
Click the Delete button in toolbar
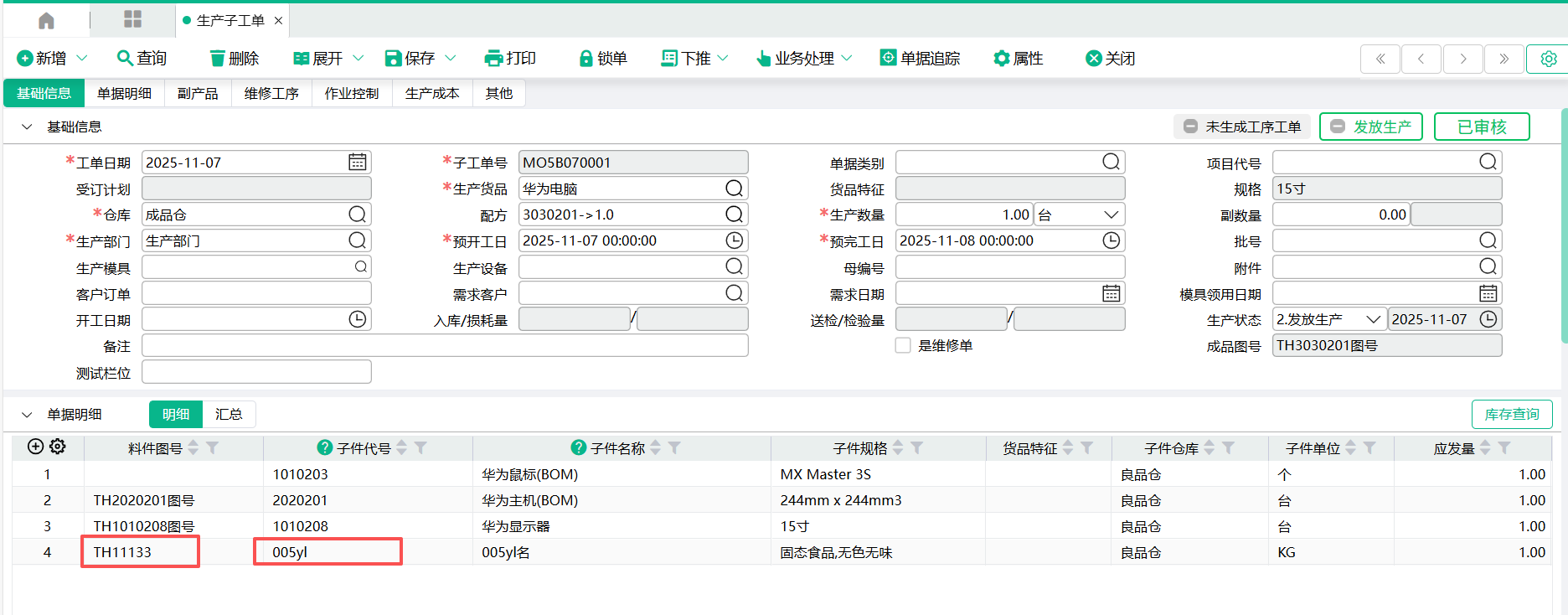[x=234, y=58]
